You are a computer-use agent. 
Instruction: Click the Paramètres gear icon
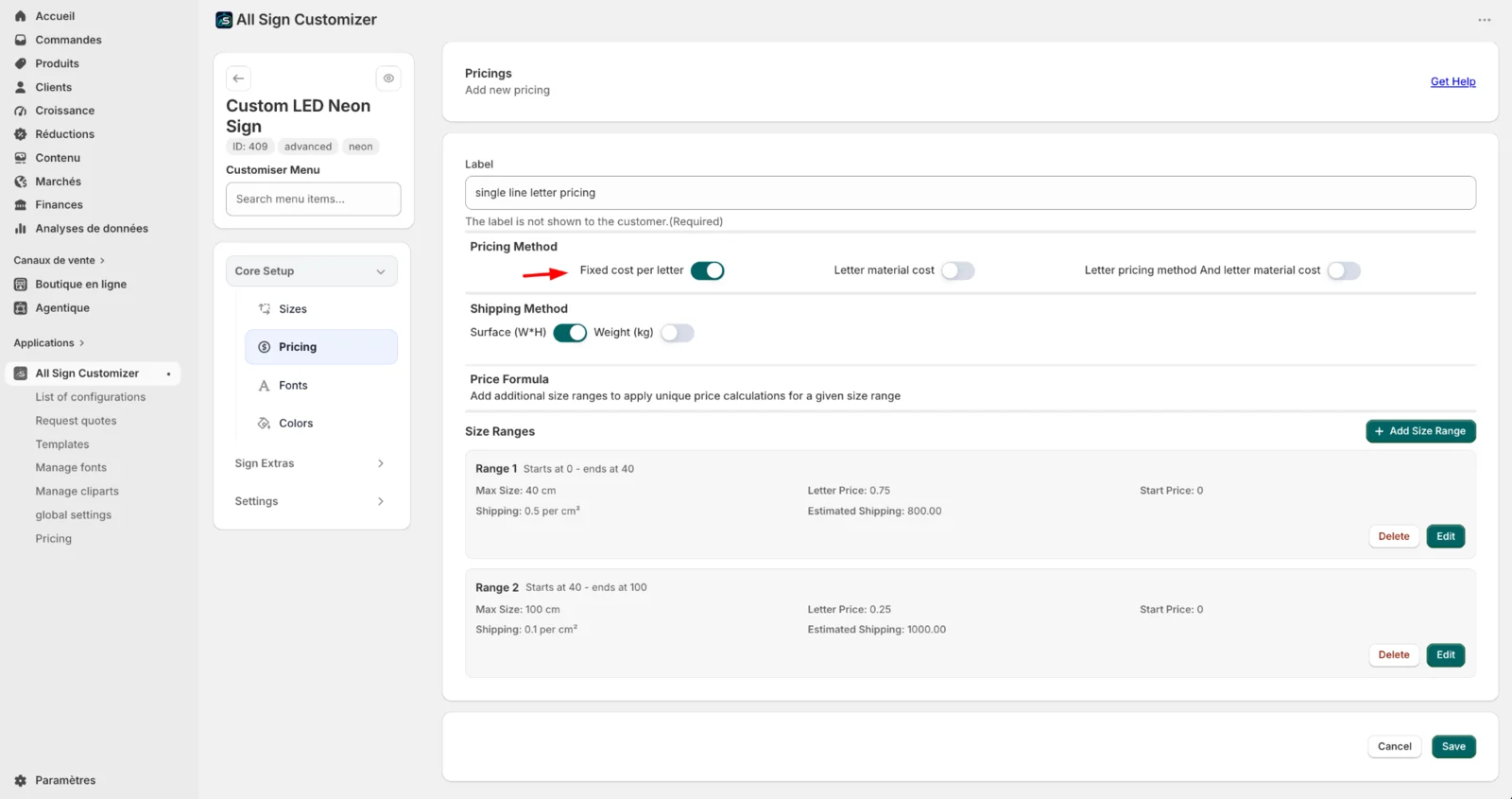click(x=21, y=781)
